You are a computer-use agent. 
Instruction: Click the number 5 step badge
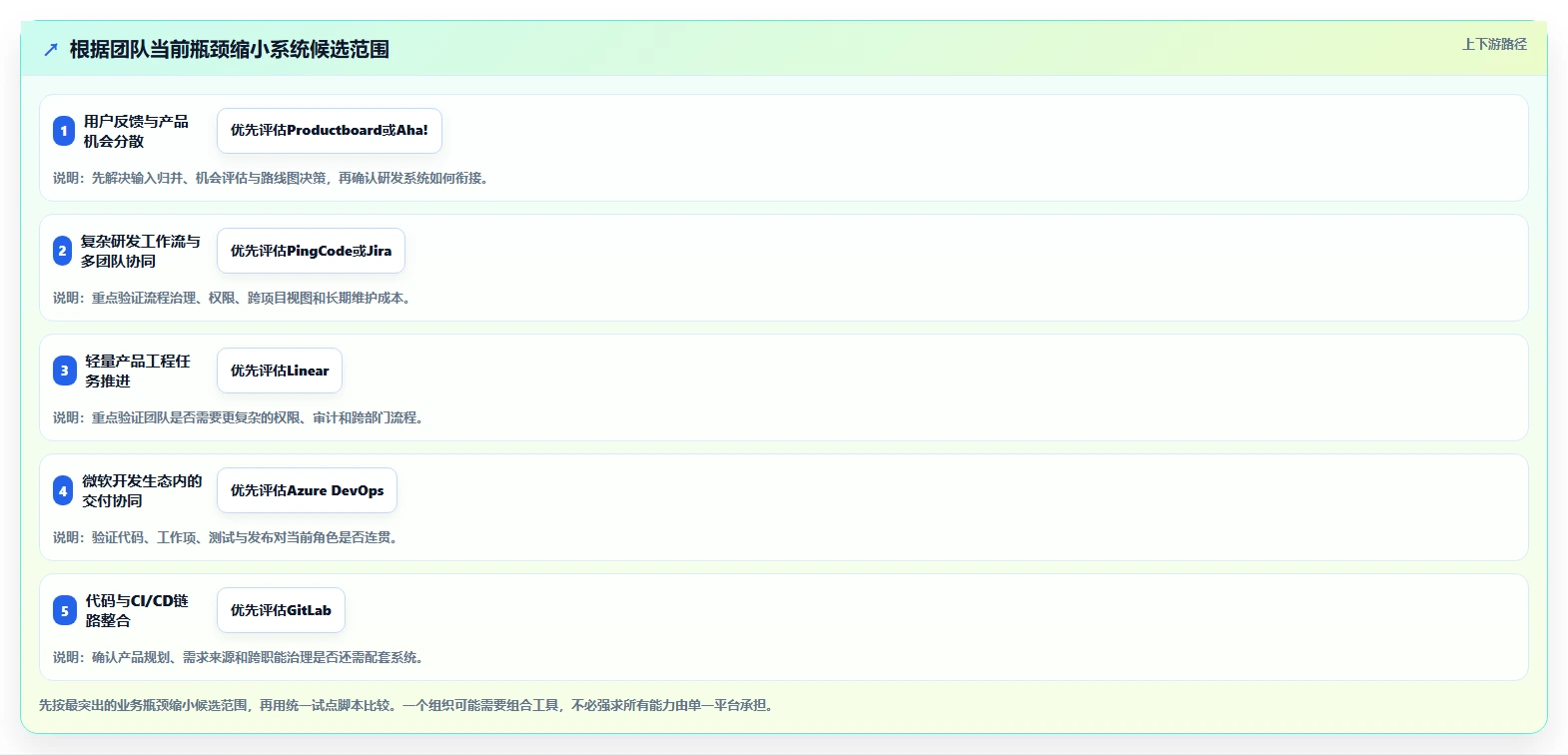tap(65, 610)
